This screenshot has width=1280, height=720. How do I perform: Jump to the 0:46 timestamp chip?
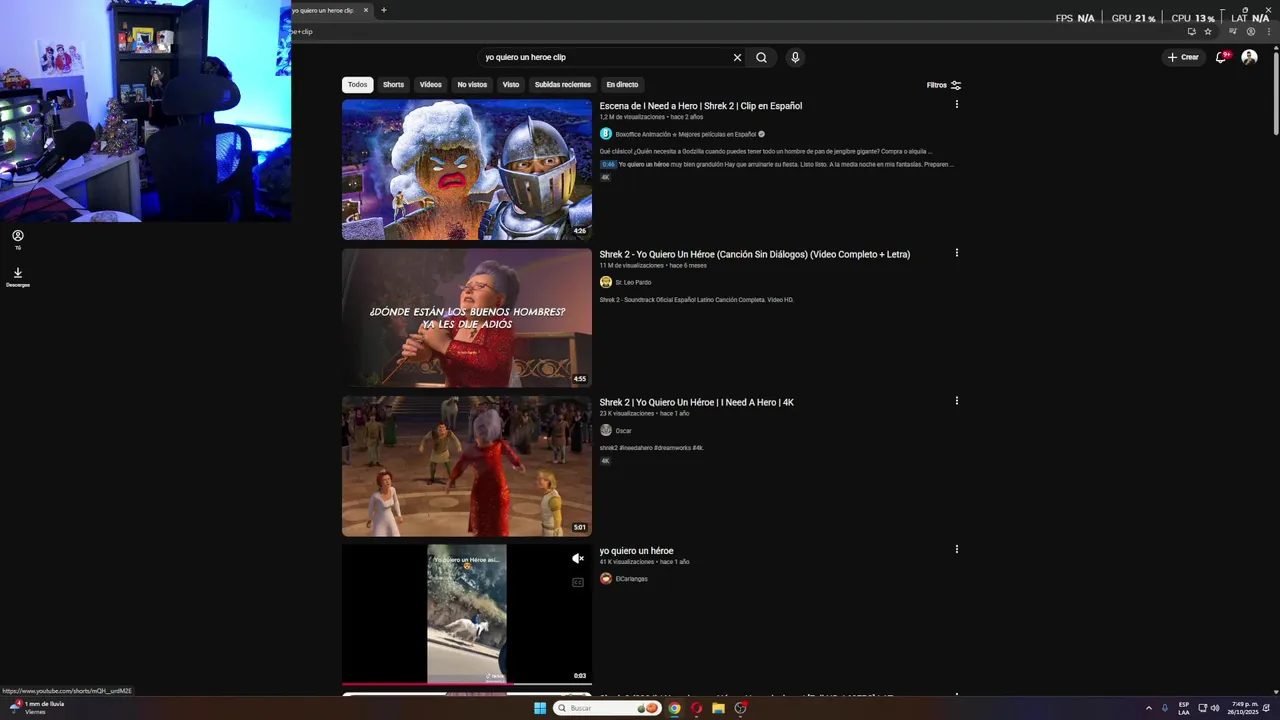(608, 164)
